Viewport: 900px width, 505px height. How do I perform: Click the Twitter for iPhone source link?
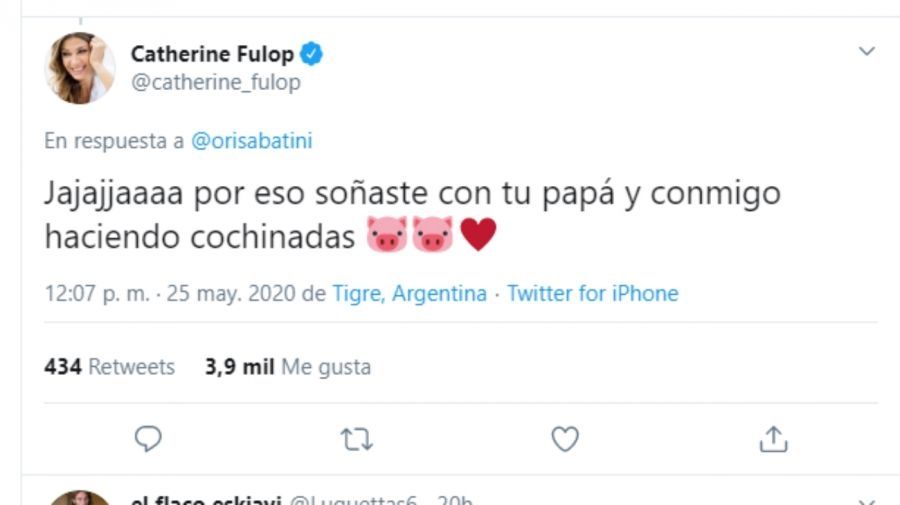592,294
